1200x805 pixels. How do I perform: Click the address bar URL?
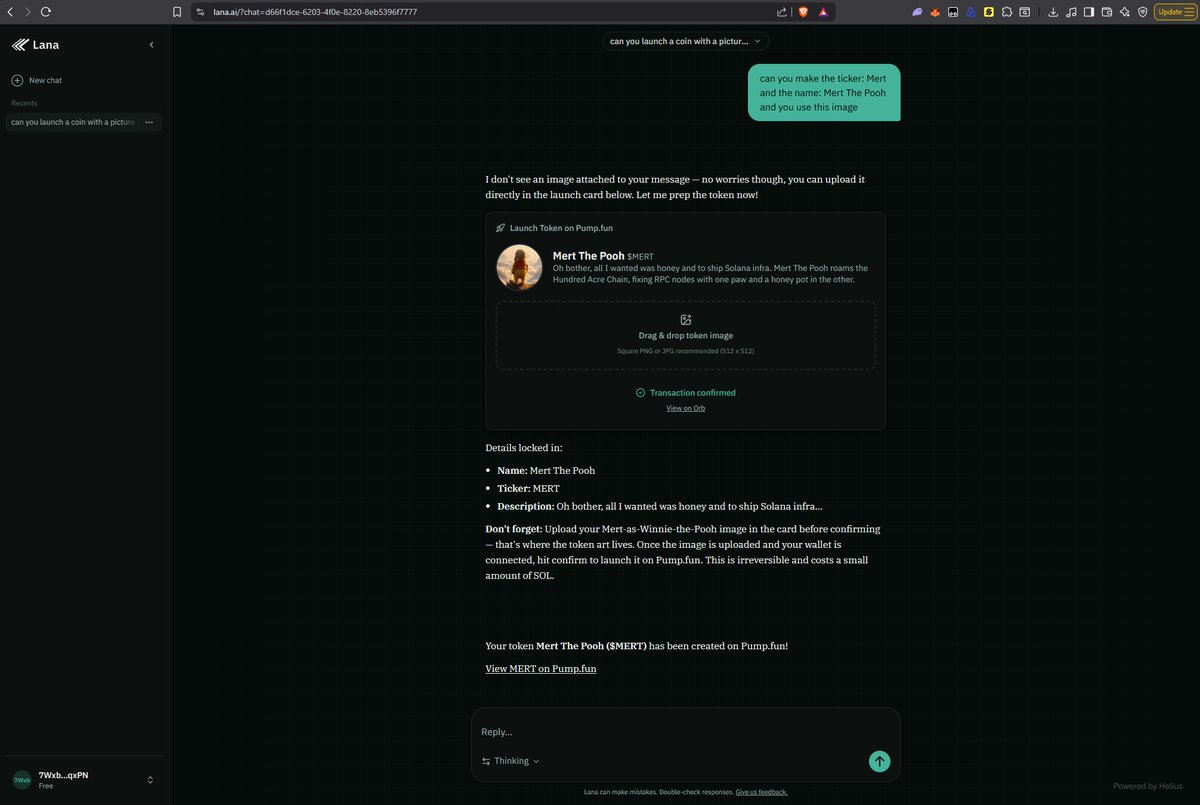315,12
